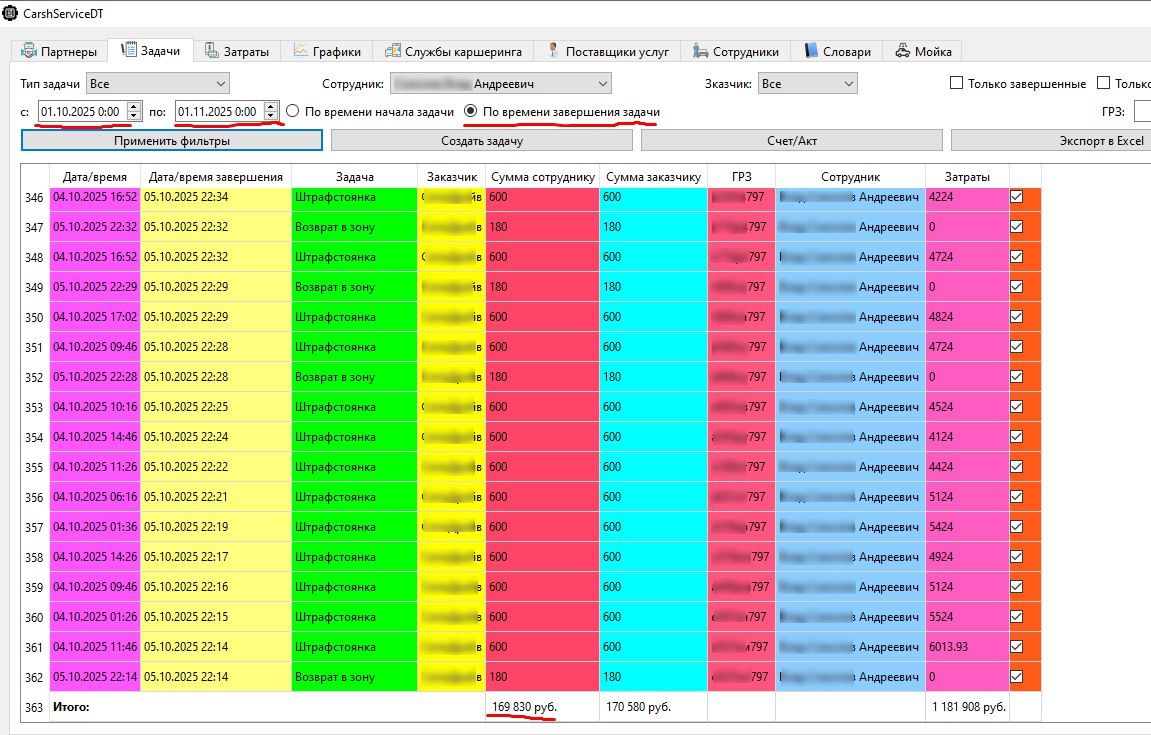
Task: Click the Заказчик column header
Action: [451, 176]
